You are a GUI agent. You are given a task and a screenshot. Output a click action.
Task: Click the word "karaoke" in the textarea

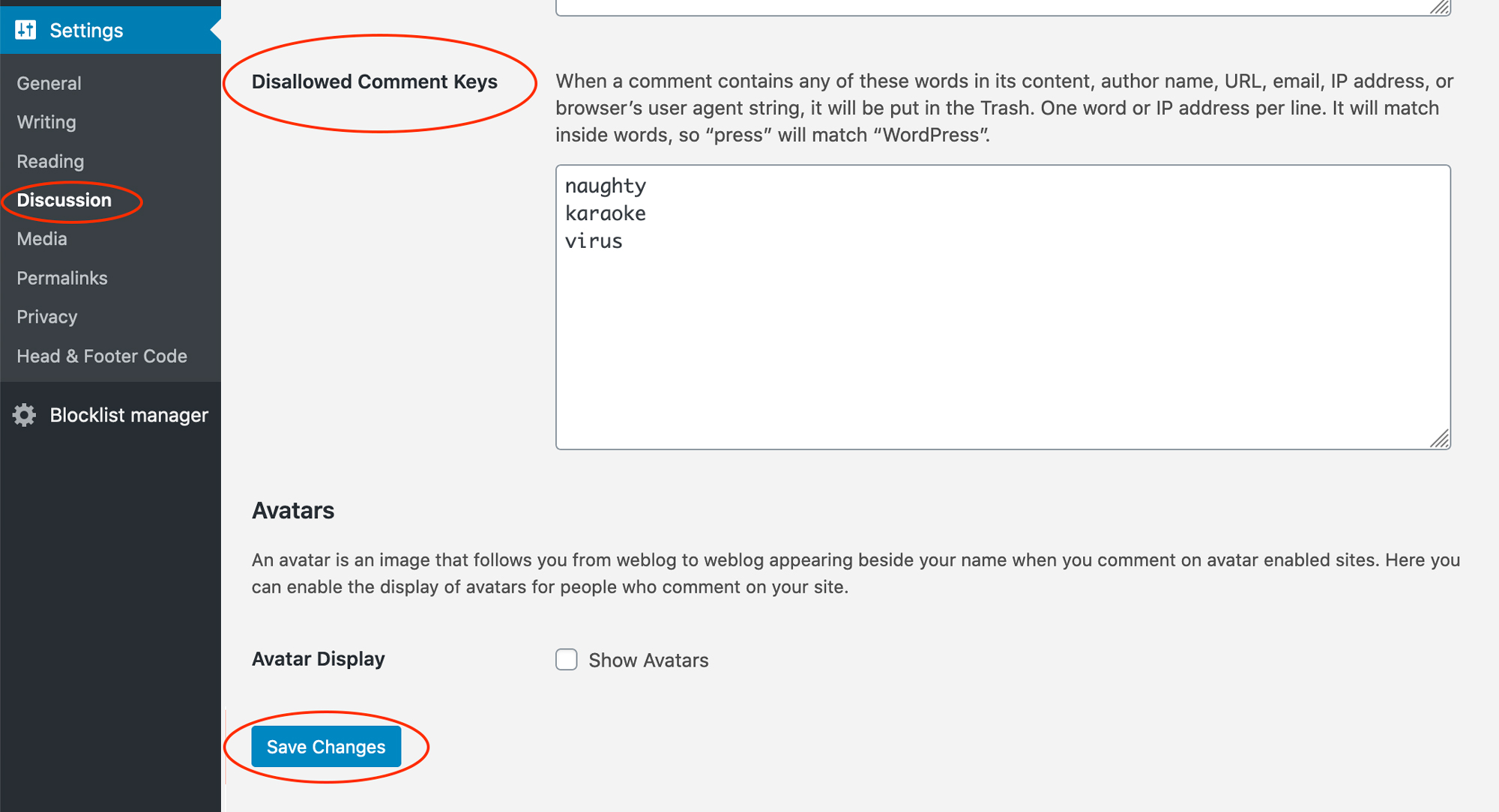pyautogui.click(x=606, y=213)
